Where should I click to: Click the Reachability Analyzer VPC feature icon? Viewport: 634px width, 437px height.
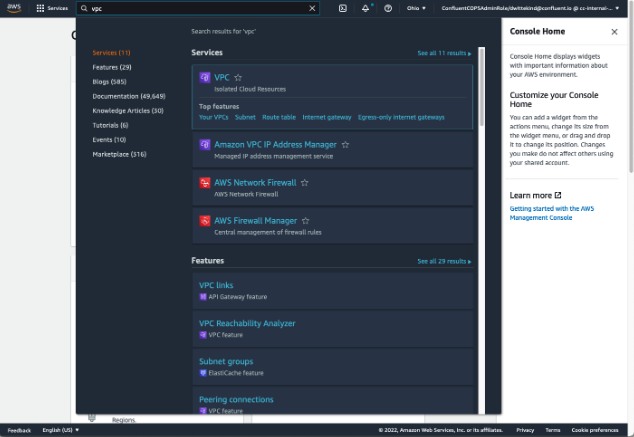[203, 335]
